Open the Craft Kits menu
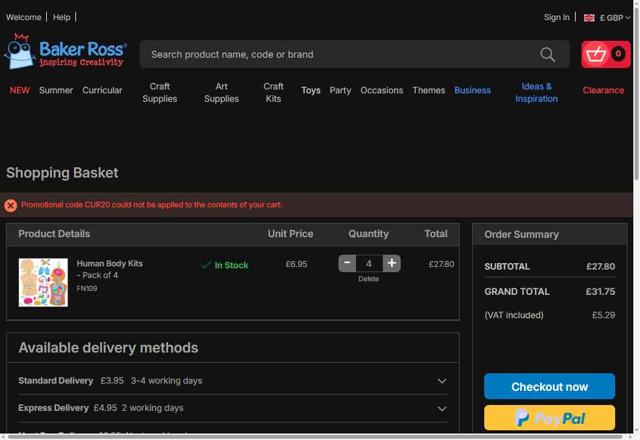Image resolution: width=640 pixels, height=440 pixels. (x=273, y=93)
